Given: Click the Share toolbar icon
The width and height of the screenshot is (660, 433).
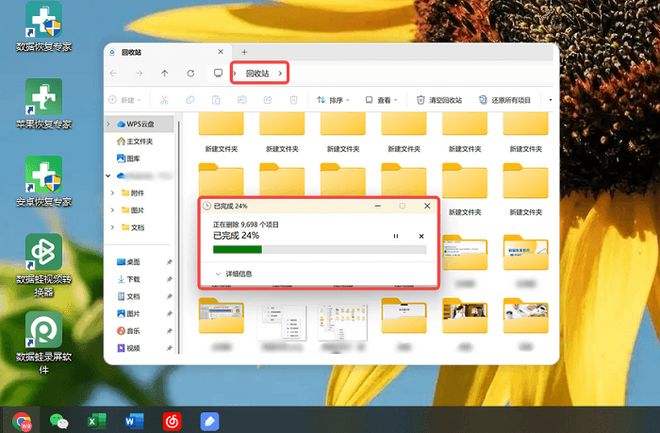Looking at the screenshot, I should 268,100.
